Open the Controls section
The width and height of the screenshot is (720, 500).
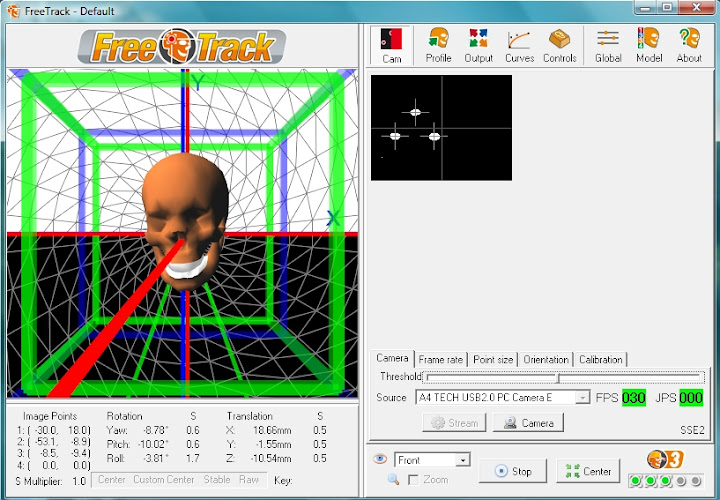coord(560,45)
